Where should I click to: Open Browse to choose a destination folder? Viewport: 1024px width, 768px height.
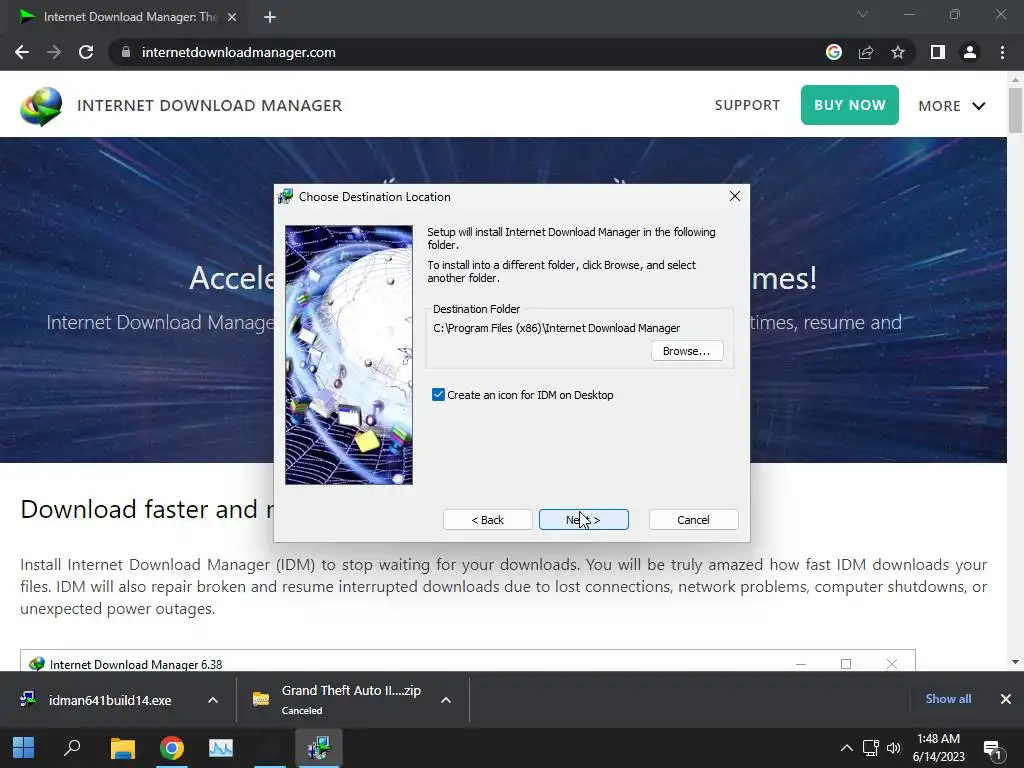click(686, 351)
